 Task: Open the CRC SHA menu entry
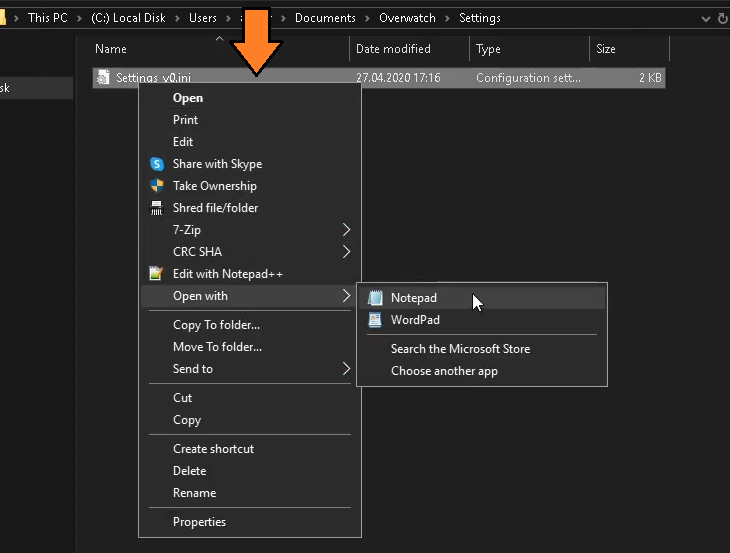(x=250, y=252)
